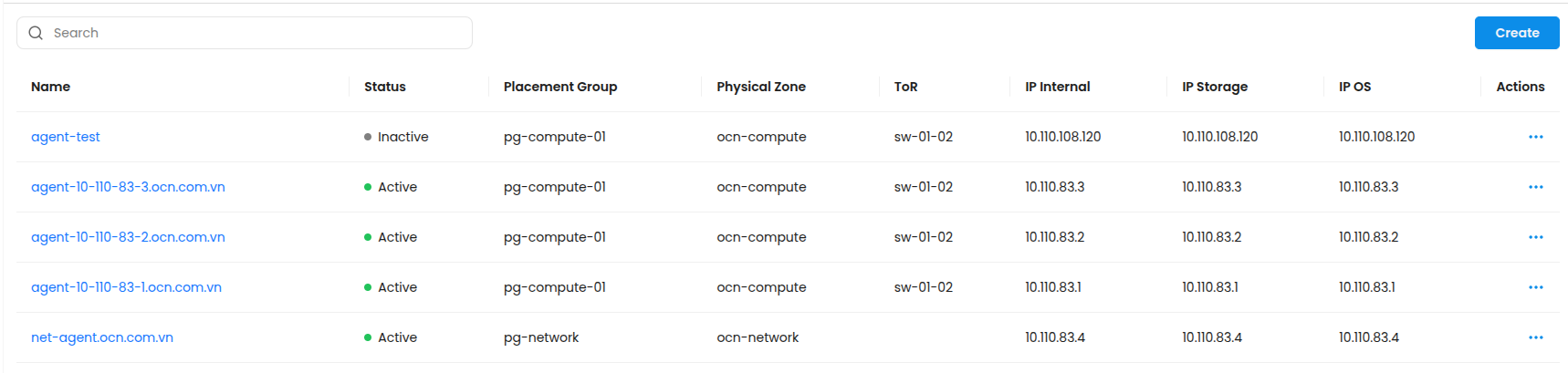Open actions menu for agent-10-110-83-1 row
The height and width of the screenshot is (373, 1568).
(1535, 287)
